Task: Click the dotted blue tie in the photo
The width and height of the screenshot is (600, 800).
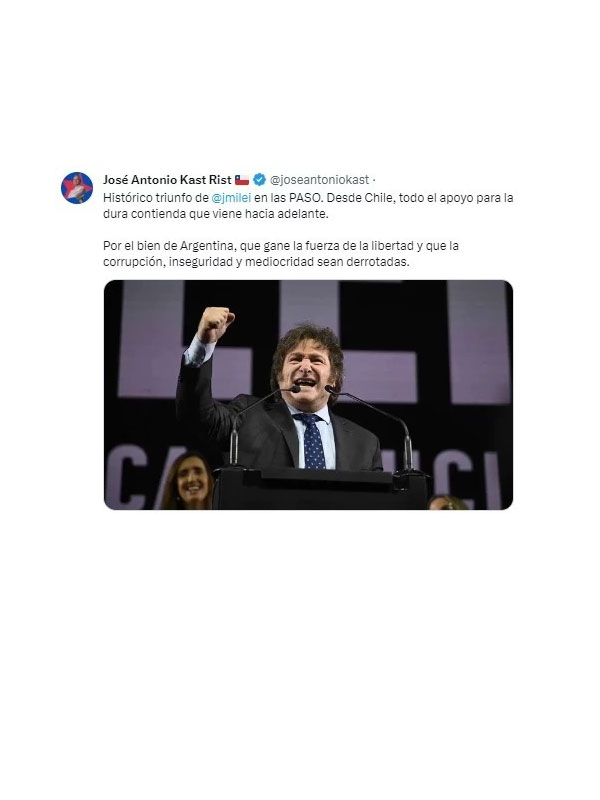Action: click(x=312, y=441)
